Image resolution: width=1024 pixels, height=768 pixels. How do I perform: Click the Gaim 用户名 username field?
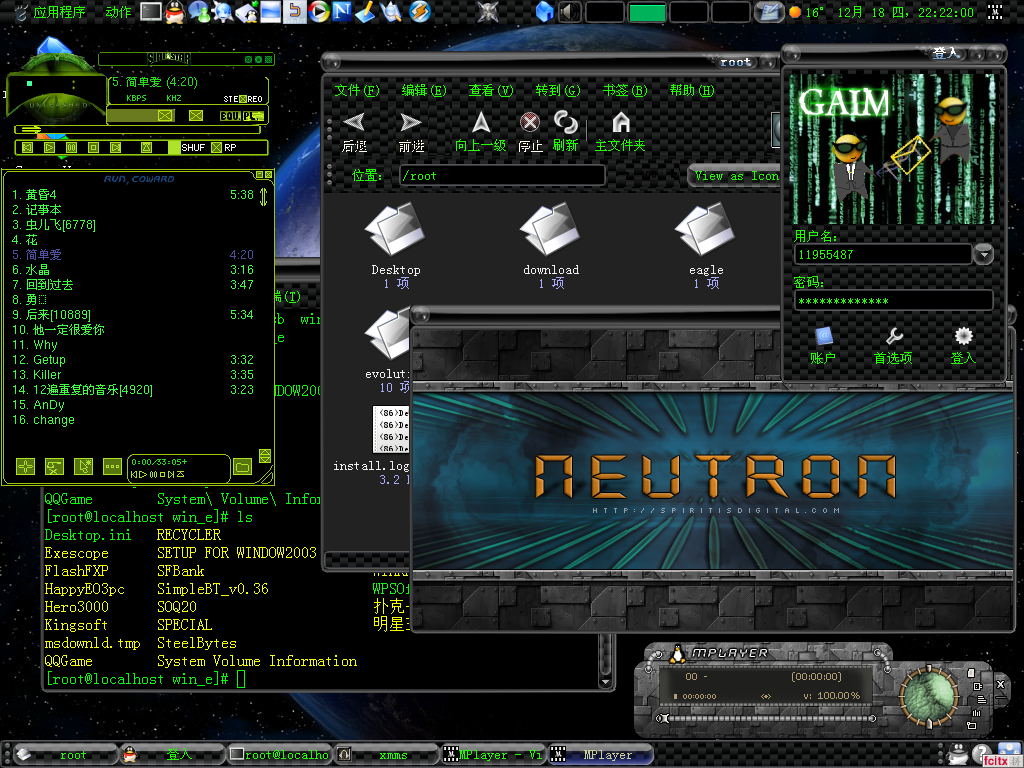882,254
